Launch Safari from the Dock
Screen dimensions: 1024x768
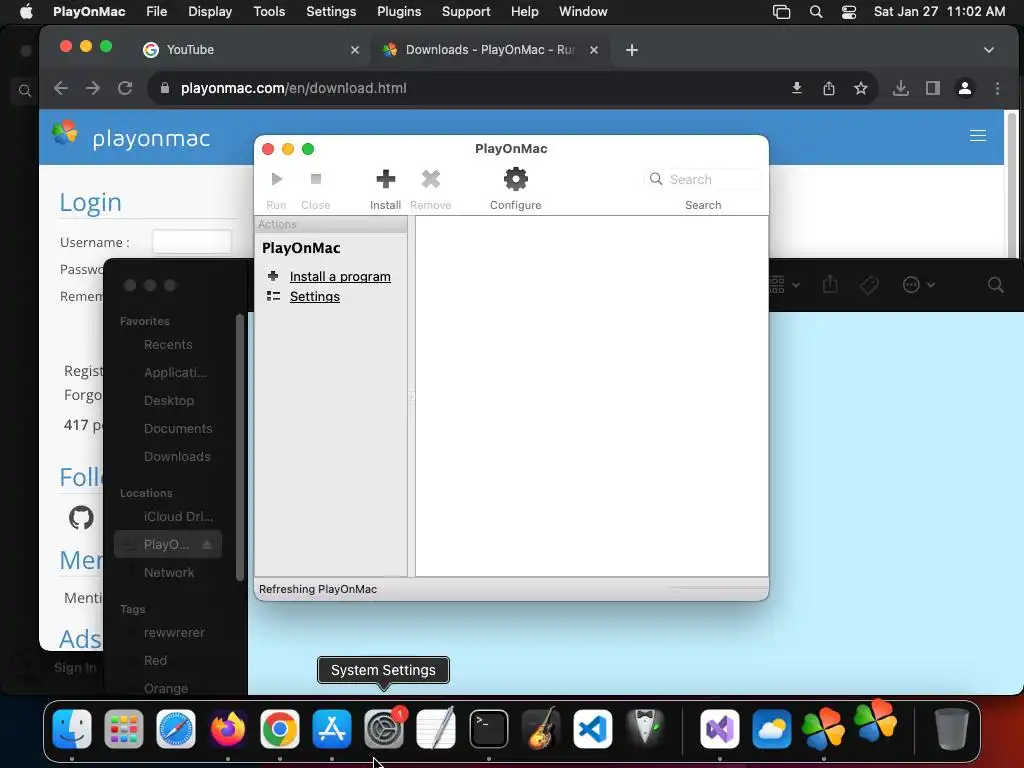[176, 729]
